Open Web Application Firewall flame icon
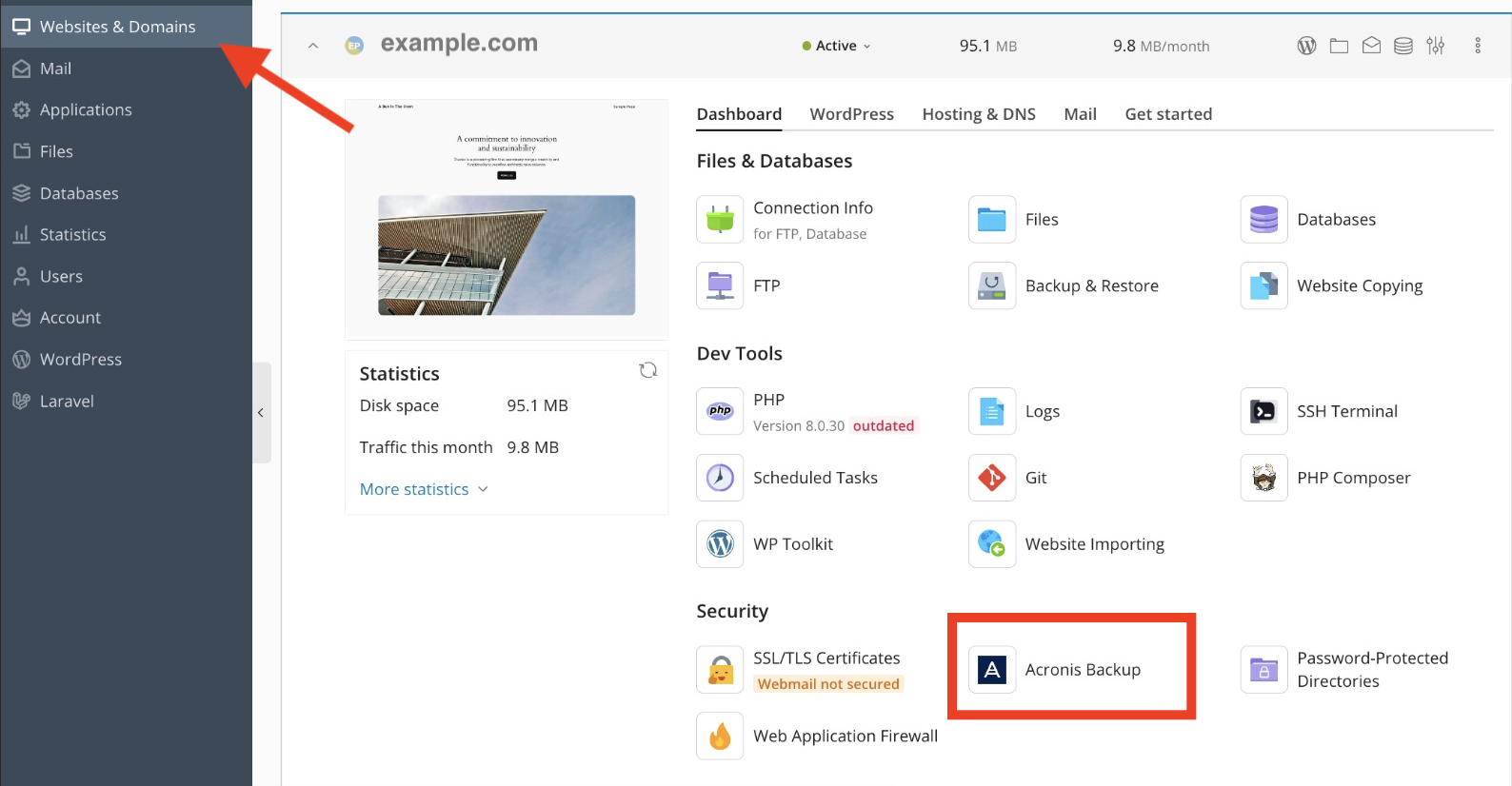This screenshot has height=786, width=1512. [x=720, y=737]
